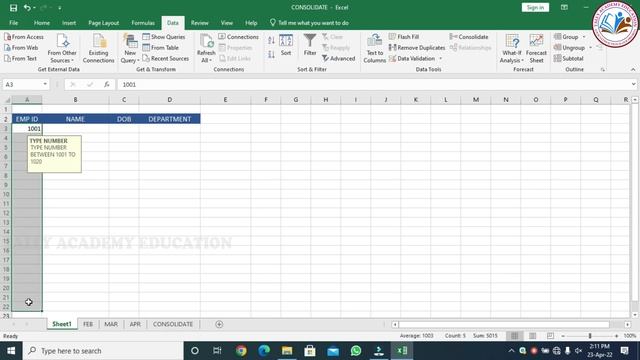
Task: Click the zoom slider handle
Action: tap(590, 336)
